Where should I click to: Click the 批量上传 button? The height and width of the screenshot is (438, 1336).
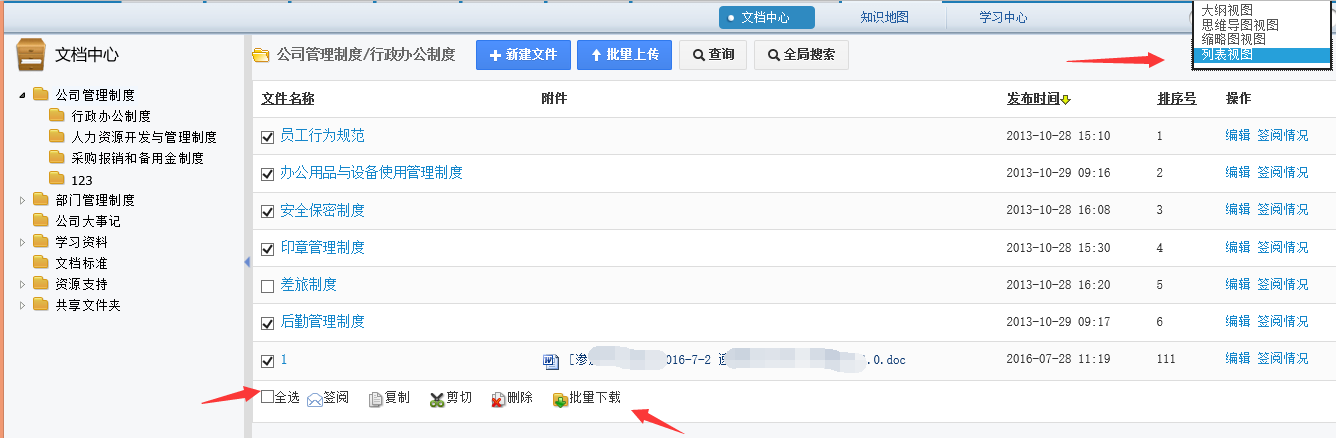624,55
